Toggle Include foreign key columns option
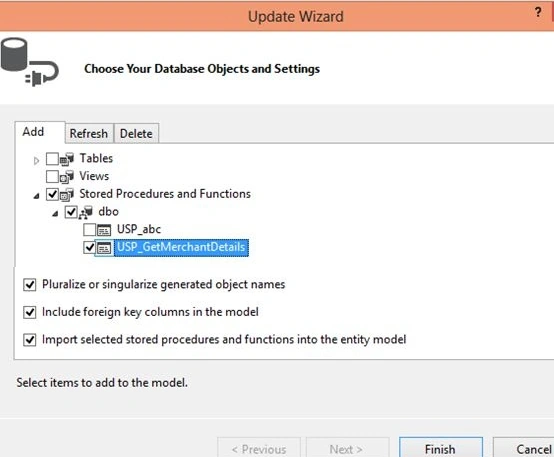 point(30,312)
